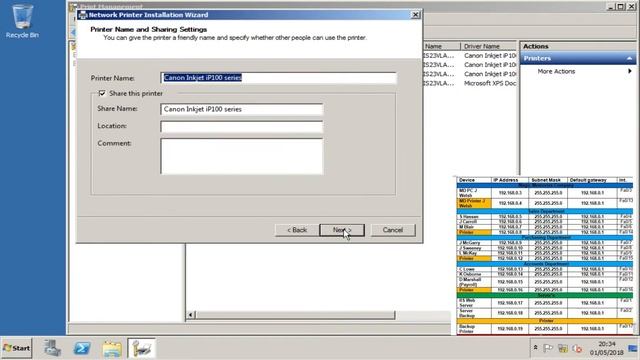
Task: Click the Show desktop button at taskbar end
Action: click(x=634, y=348)
